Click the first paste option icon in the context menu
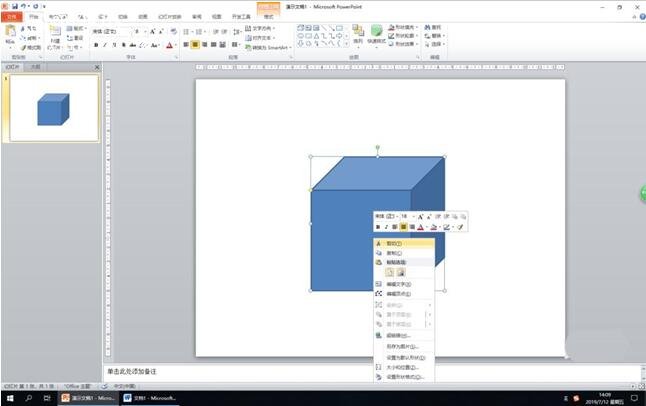This screenshot has height=406, width=646. (389, 272)
